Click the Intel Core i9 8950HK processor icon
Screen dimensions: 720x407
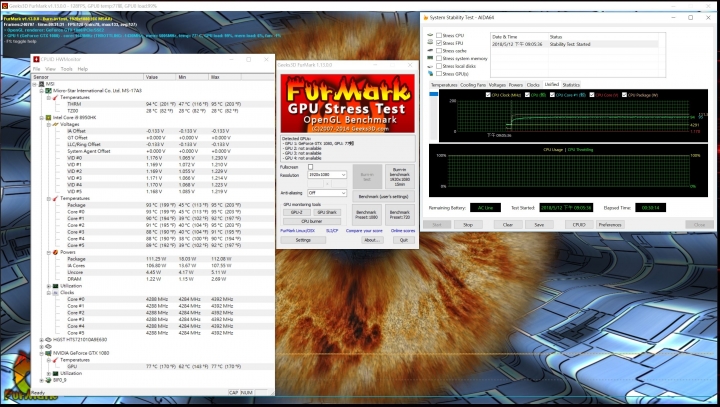coord(48,118)
